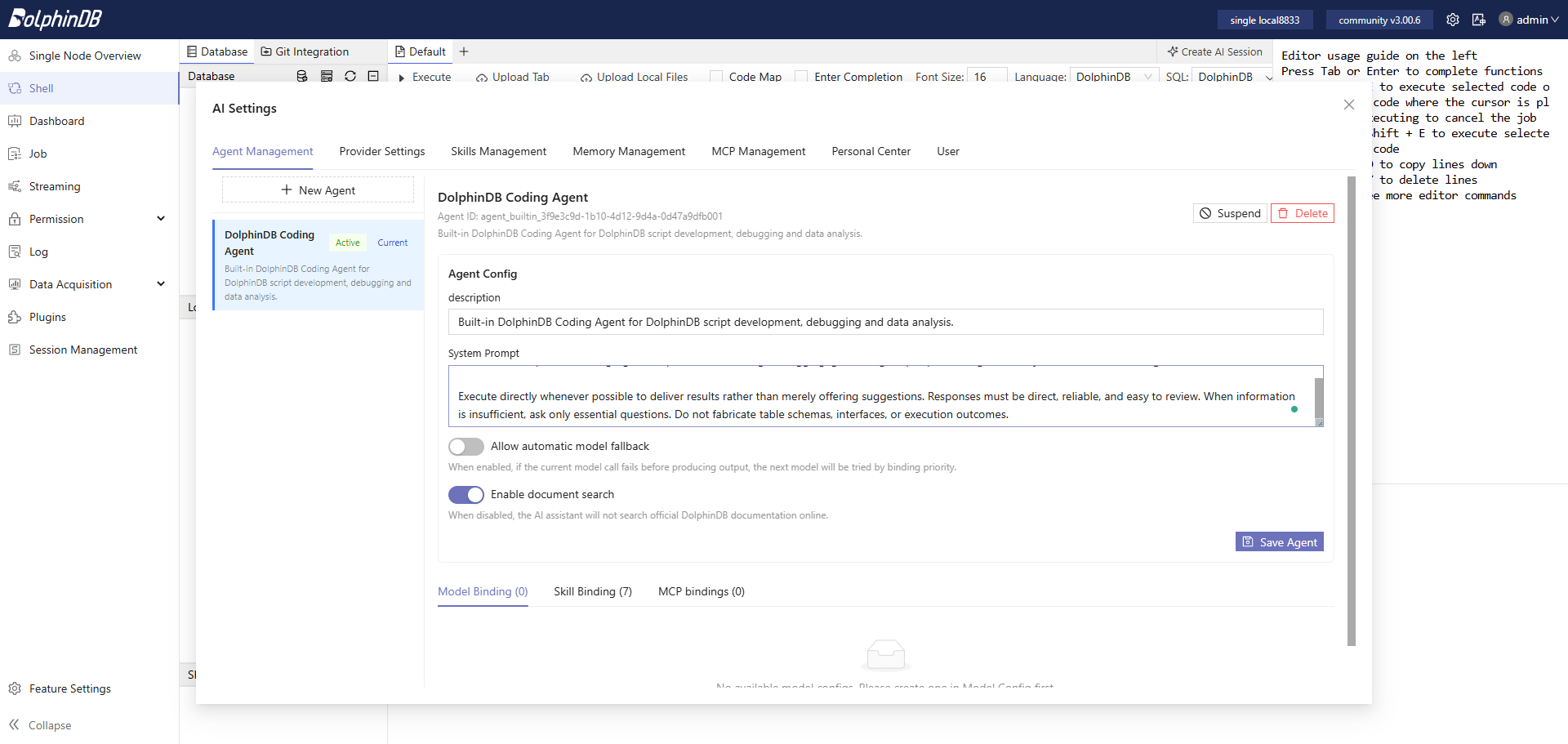Click the Font Size input field
The width and height of the screenshot is (1568, 744).
click(x=987, y=77)
